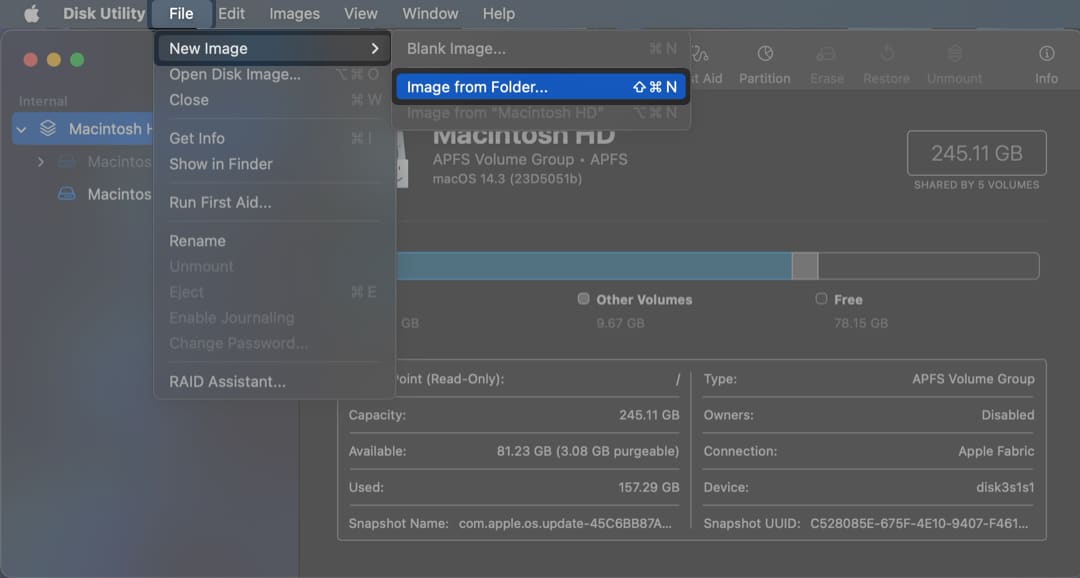Open the Help menu
This screenshot has width=1080, height=578.
point(499,14)
